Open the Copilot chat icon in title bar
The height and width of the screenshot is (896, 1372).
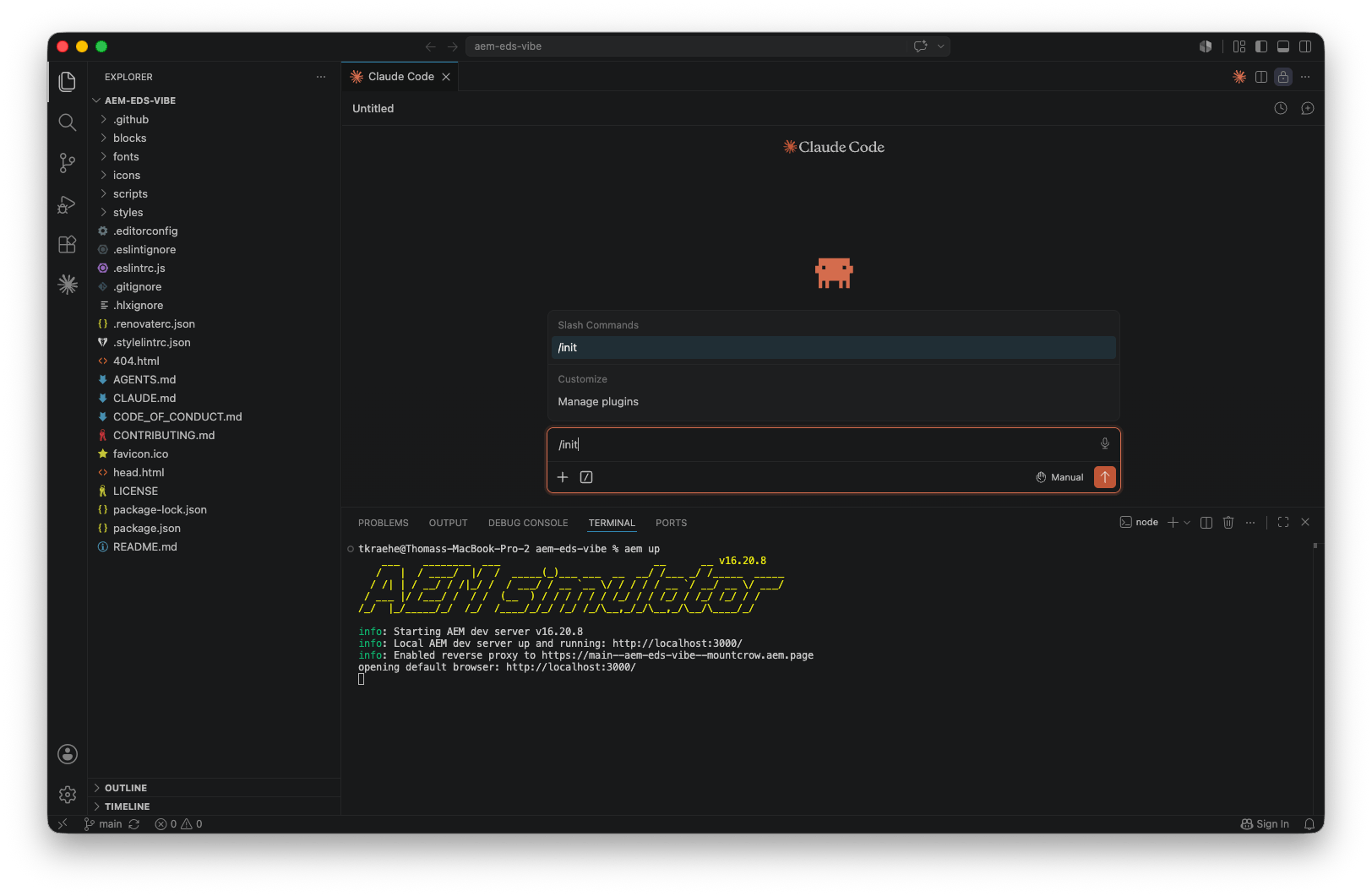point(921,46)
